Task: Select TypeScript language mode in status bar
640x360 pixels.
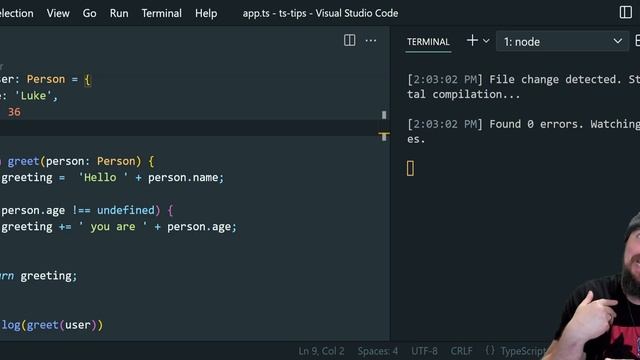Action: coord(522,351)
